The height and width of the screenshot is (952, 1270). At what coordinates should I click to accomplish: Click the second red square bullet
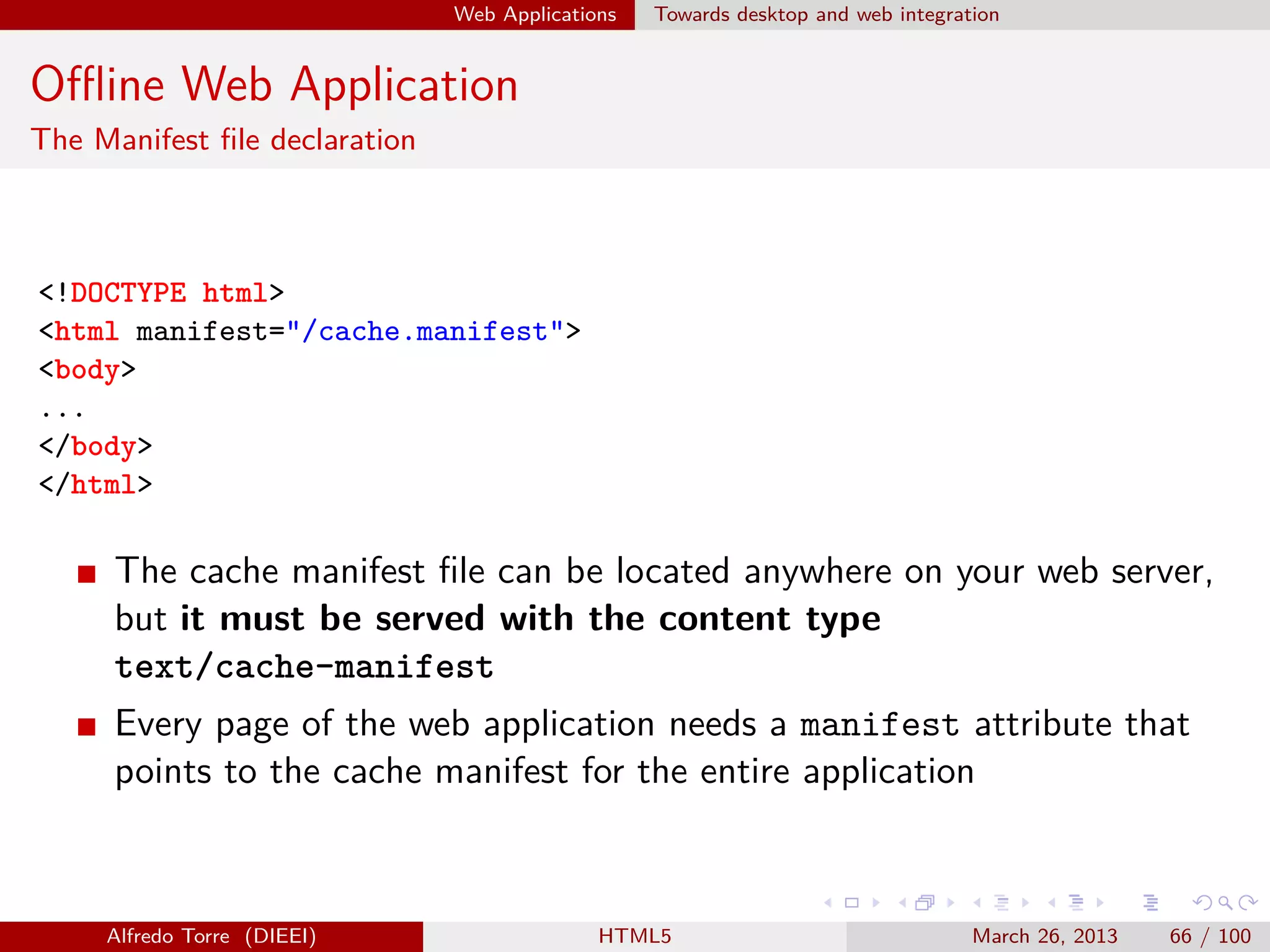pos(87,726)
